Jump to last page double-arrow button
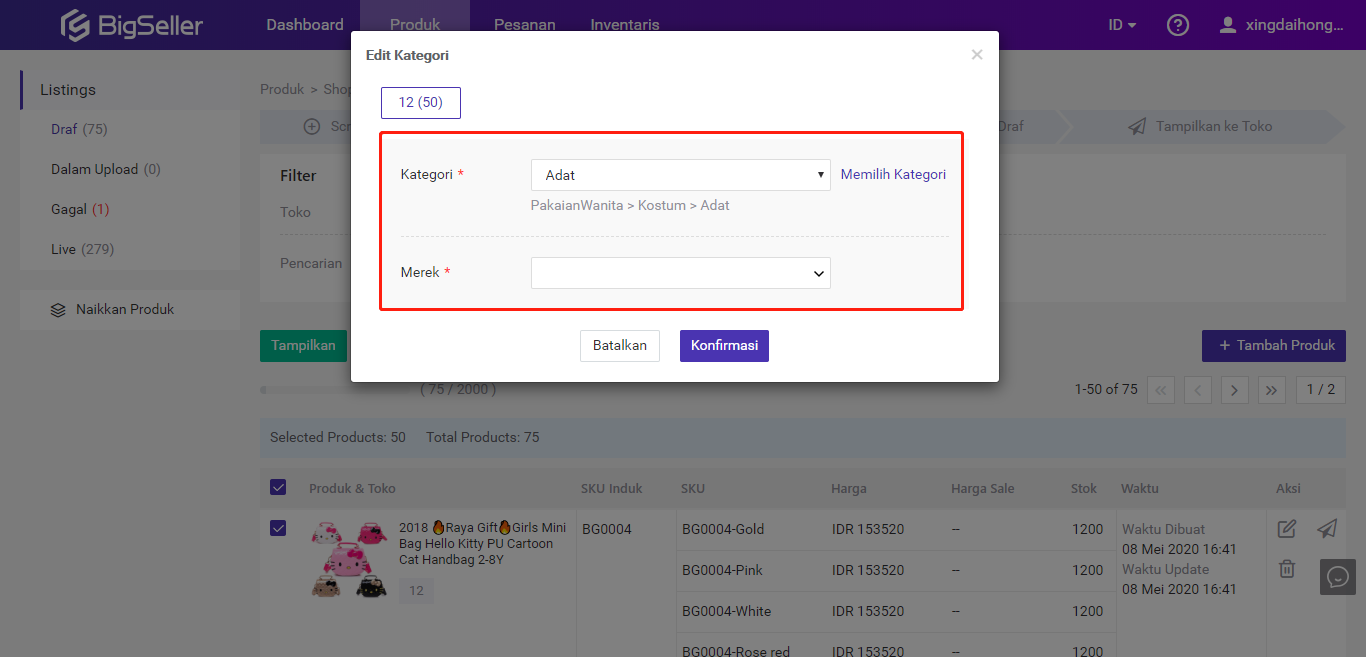1366x657 pixels. (x=1271, y=390)
